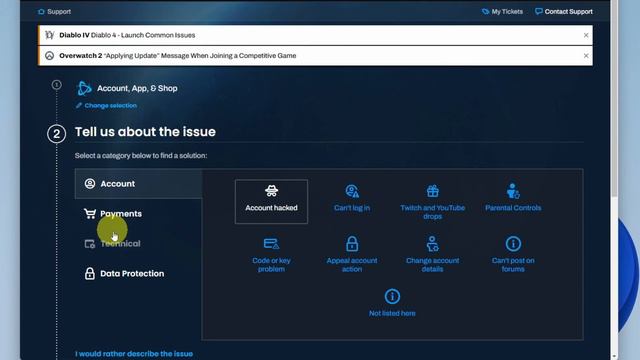Screen dimensions: 640x360
Task: Click the Data Protection lock icon
Action: (90, 273)
